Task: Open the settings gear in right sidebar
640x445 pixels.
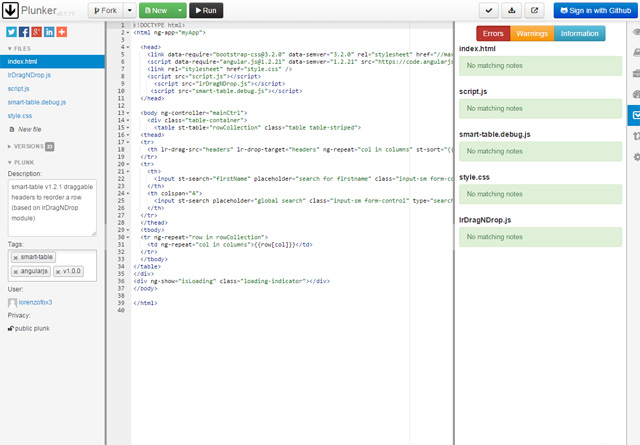Action: [x=636, y=157]
